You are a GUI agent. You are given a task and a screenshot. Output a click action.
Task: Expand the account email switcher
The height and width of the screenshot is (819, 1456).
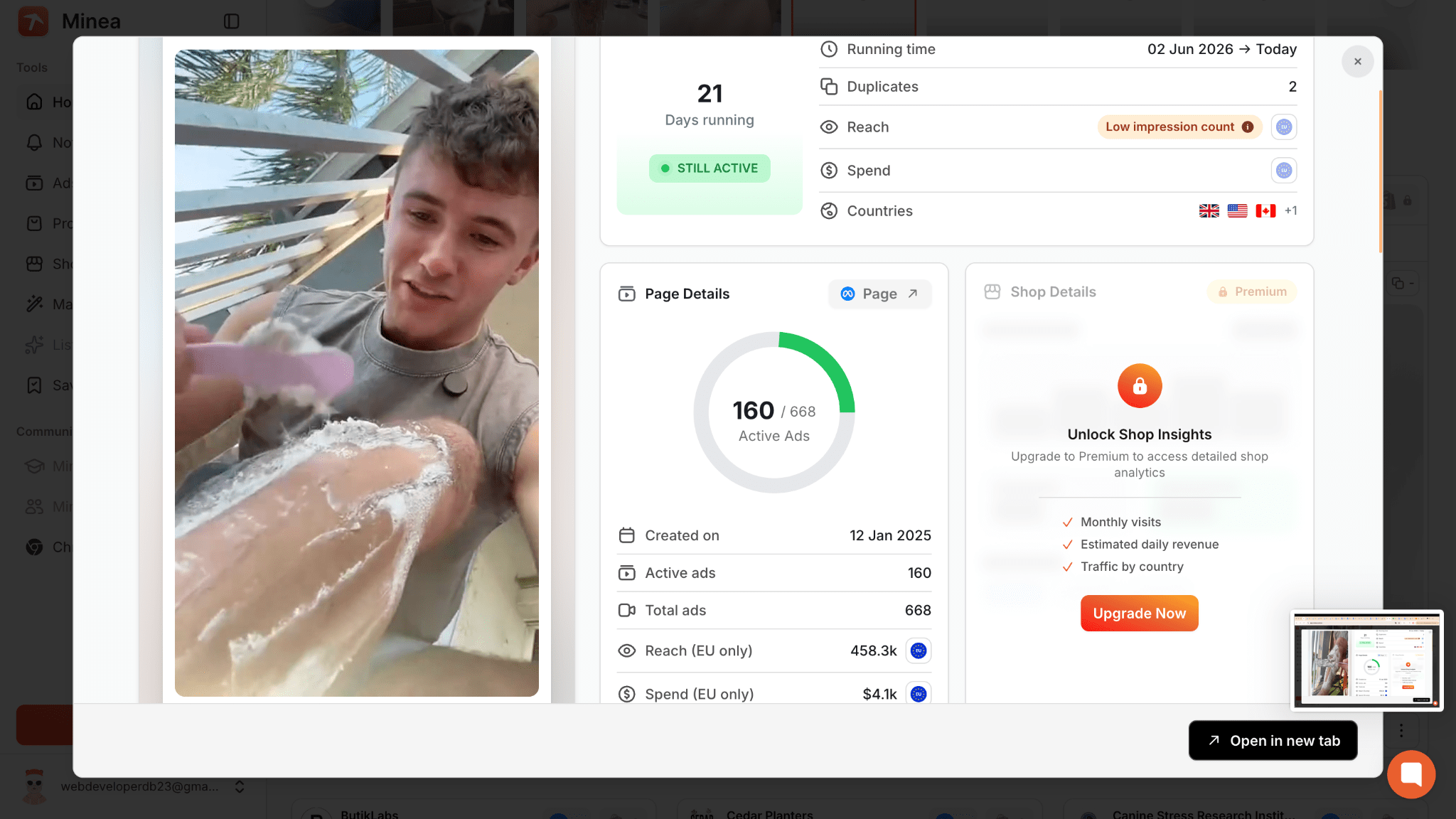pos(240,786)
